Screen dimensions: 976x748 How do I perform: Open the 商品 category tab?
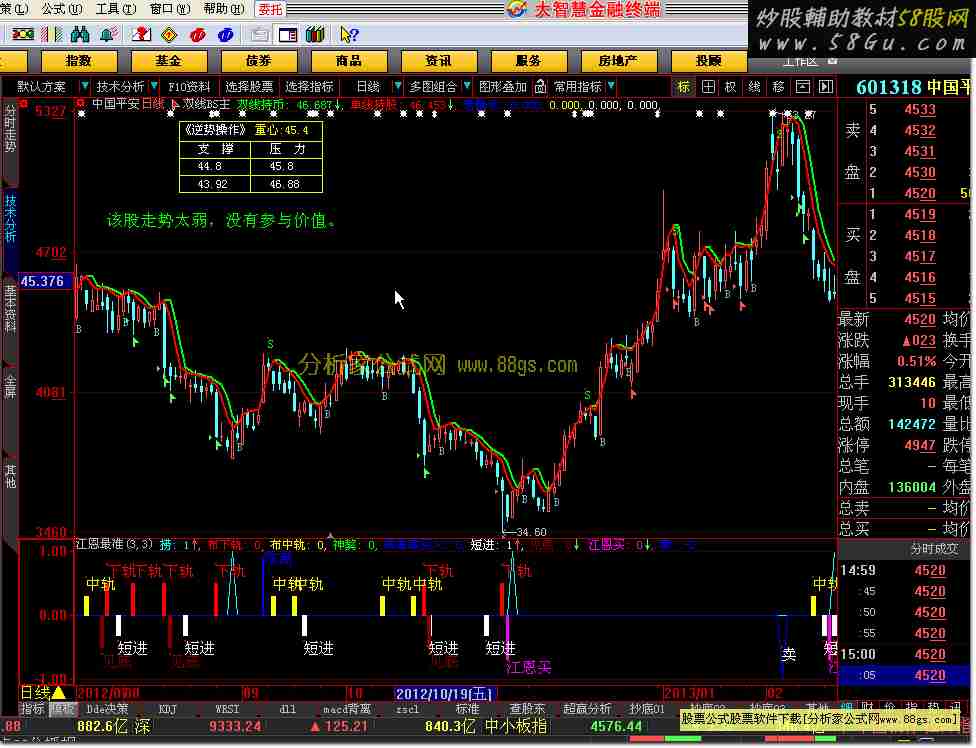pos(349,61)
